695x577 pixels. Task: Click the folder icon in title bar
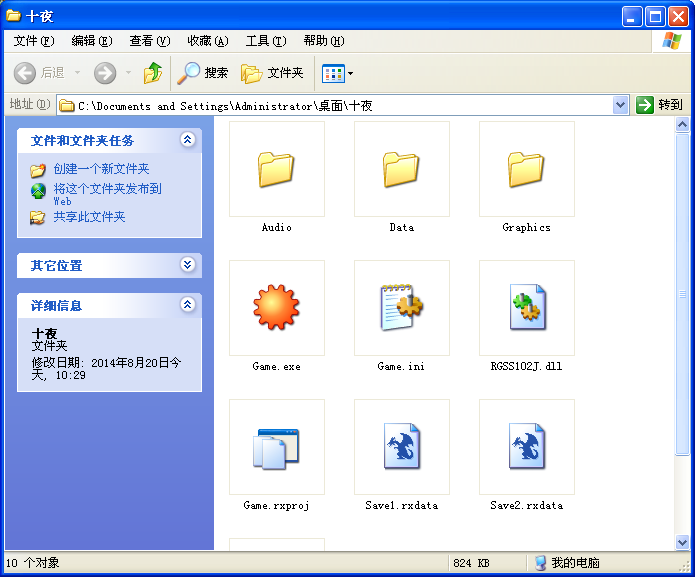click(x=13, y=16)
